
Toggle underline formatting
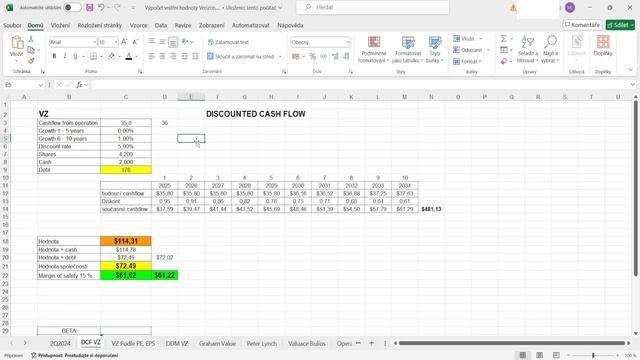[x=75, y=56]
